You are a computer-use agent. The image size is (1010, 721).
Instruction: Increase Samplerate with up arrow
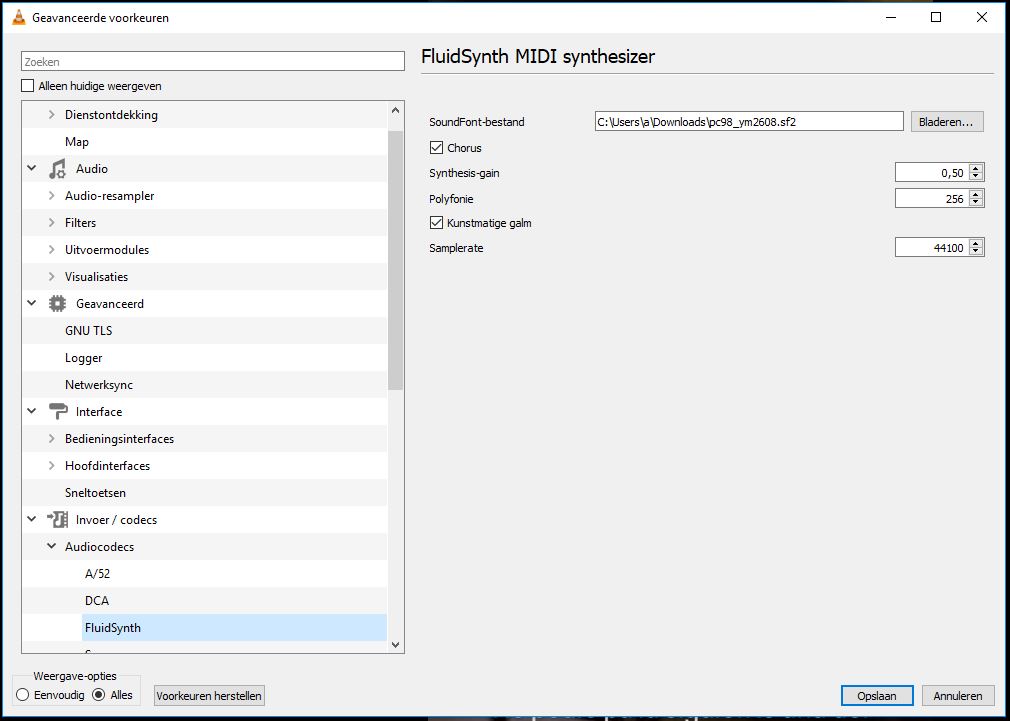(x=977, y=244)
